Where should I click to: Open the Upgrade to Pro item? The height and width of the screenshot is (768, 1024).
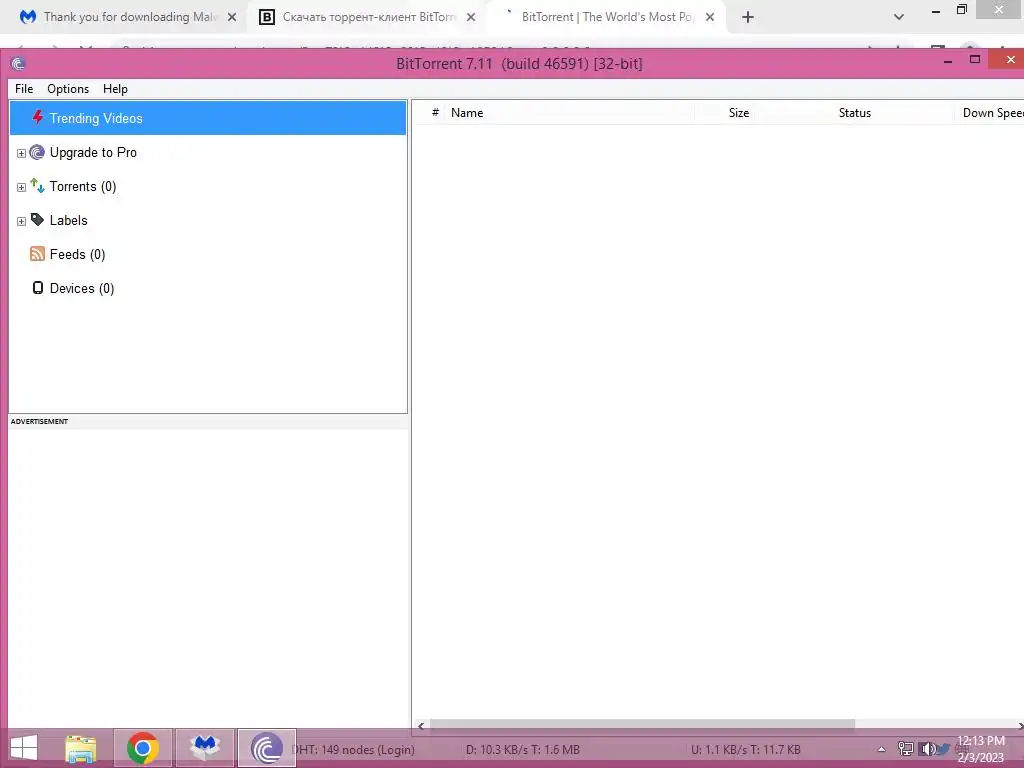tap(93, 152)
